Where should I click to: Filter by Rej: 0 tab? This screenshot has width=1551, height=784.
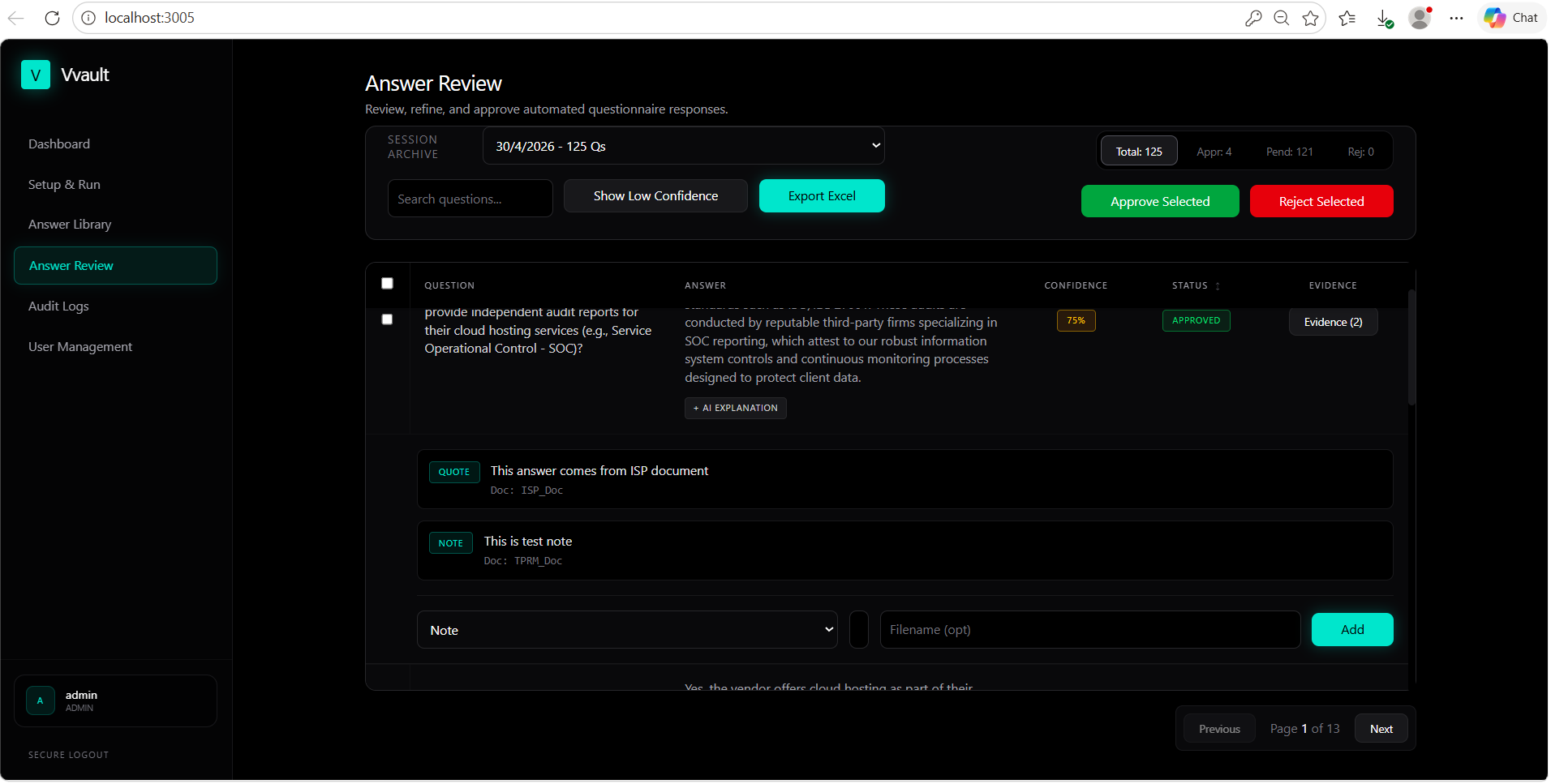click(1360, 152)
